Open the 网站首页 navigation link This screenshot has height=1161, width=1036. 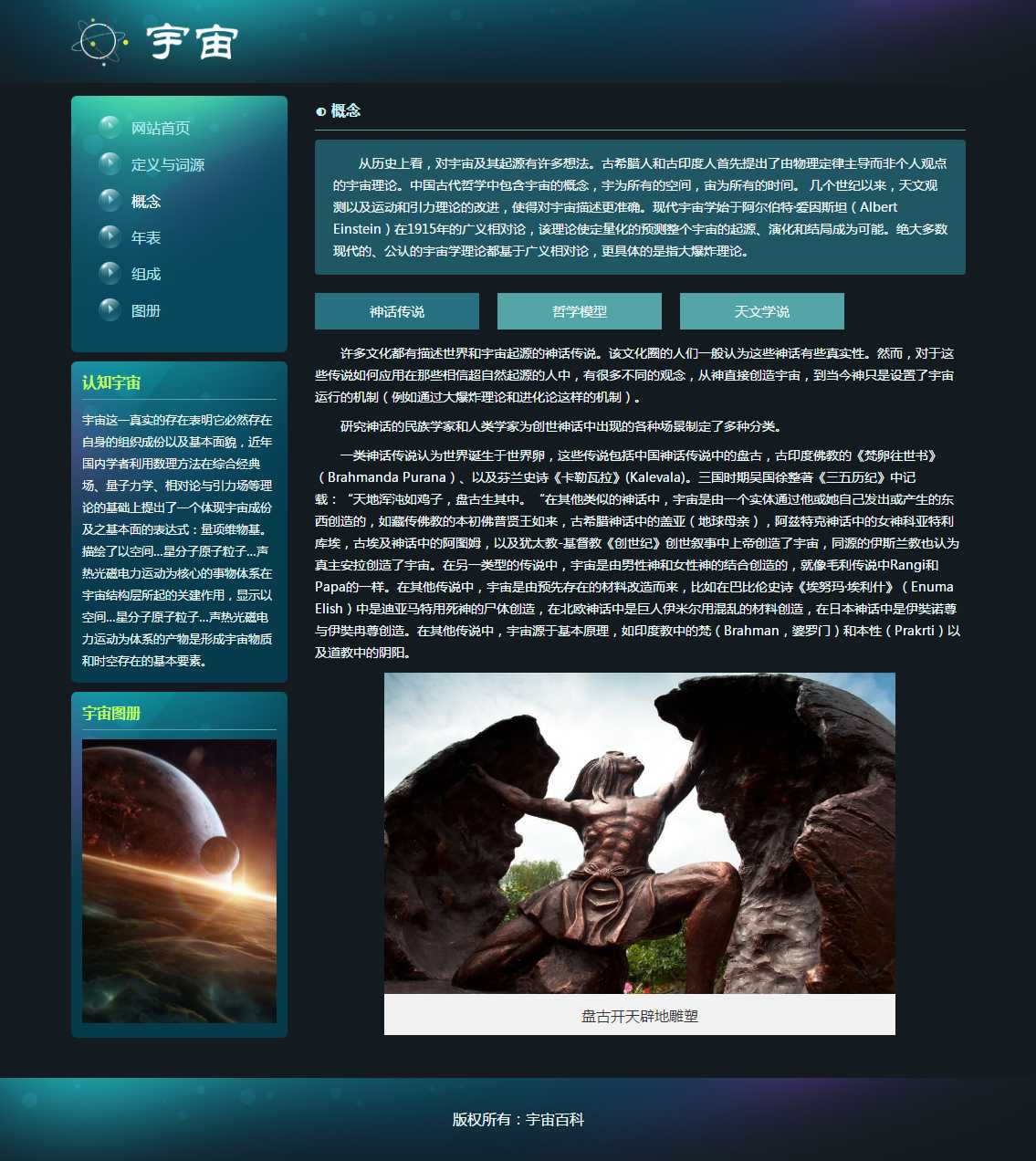pyautogui.click(x=161, y=129)
